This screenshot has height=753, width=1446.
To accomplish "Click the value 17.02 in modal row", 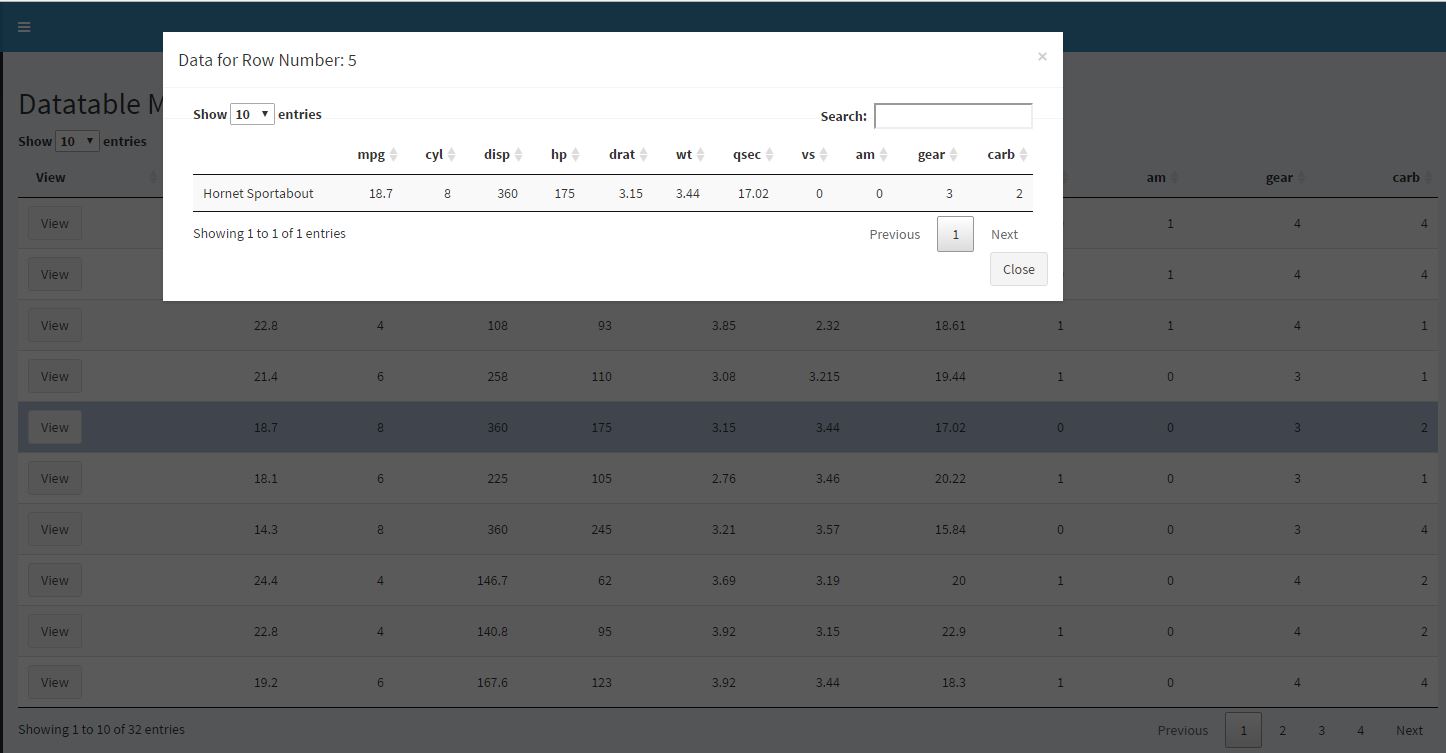I will coord(753,193).
